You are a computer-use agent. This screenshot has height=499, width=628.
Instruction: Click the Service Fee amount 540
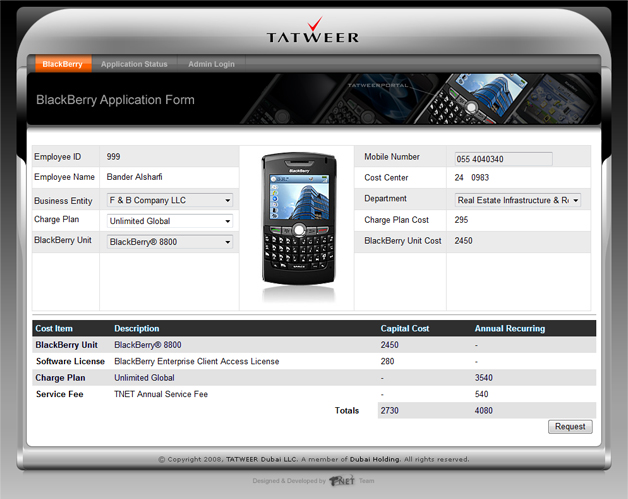point(482,394)
